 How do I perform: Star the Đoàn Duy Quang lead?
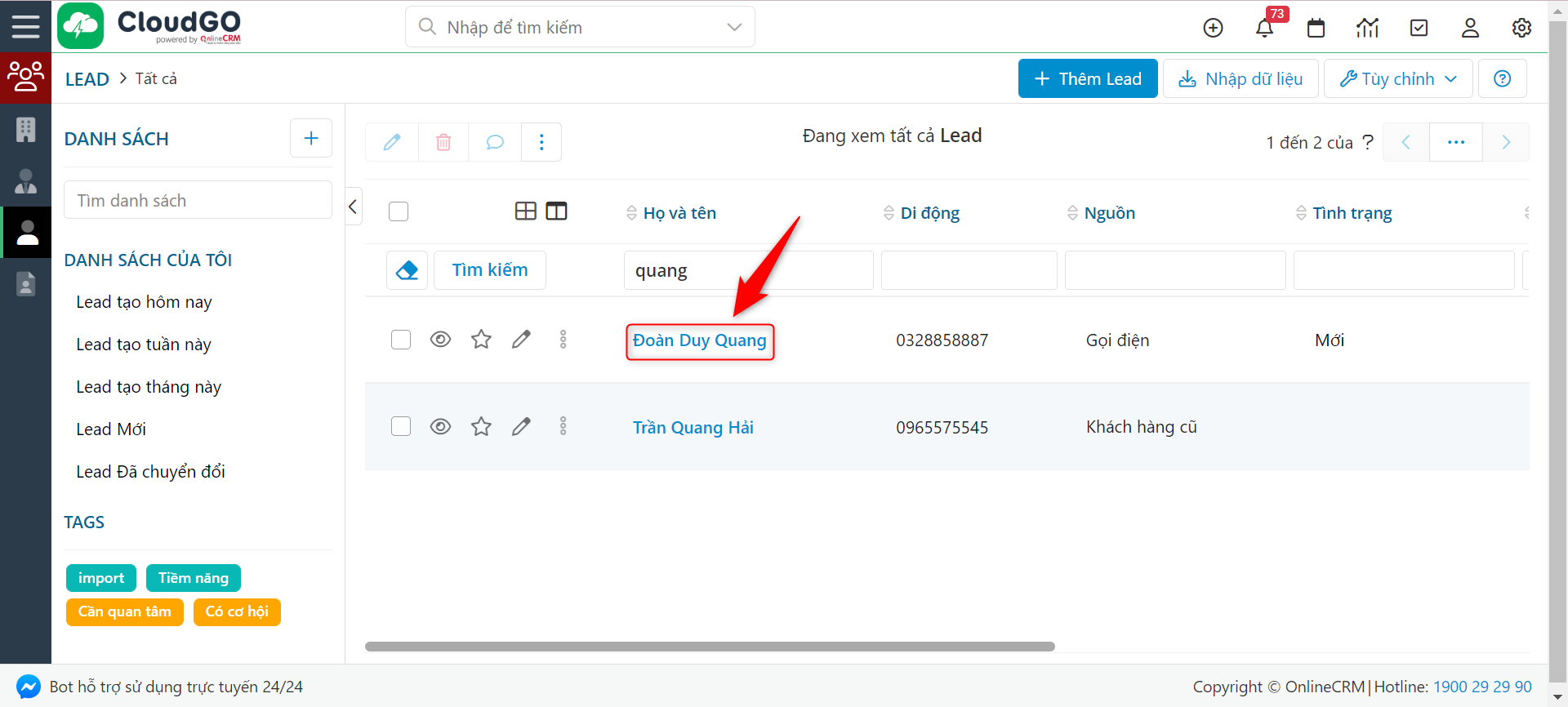481,340
